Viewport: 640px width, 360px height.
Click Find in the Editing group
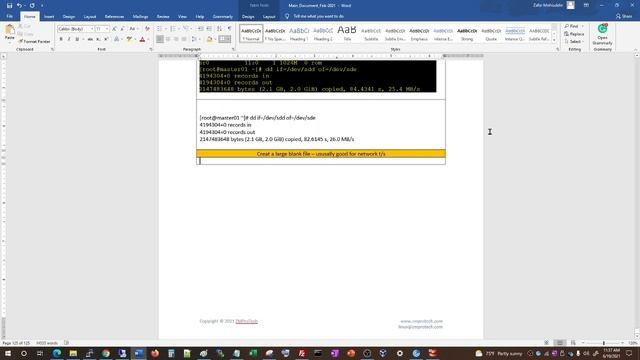pyautogui.click(x=571, y=26)
